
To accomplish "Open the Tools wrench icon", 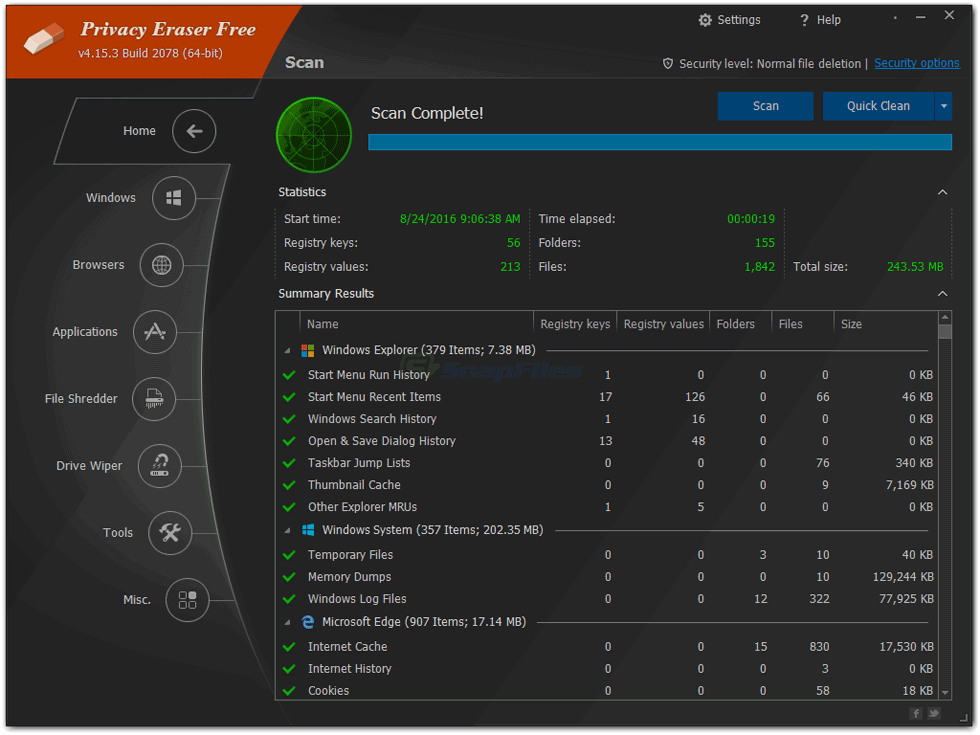I will (170, 533).
